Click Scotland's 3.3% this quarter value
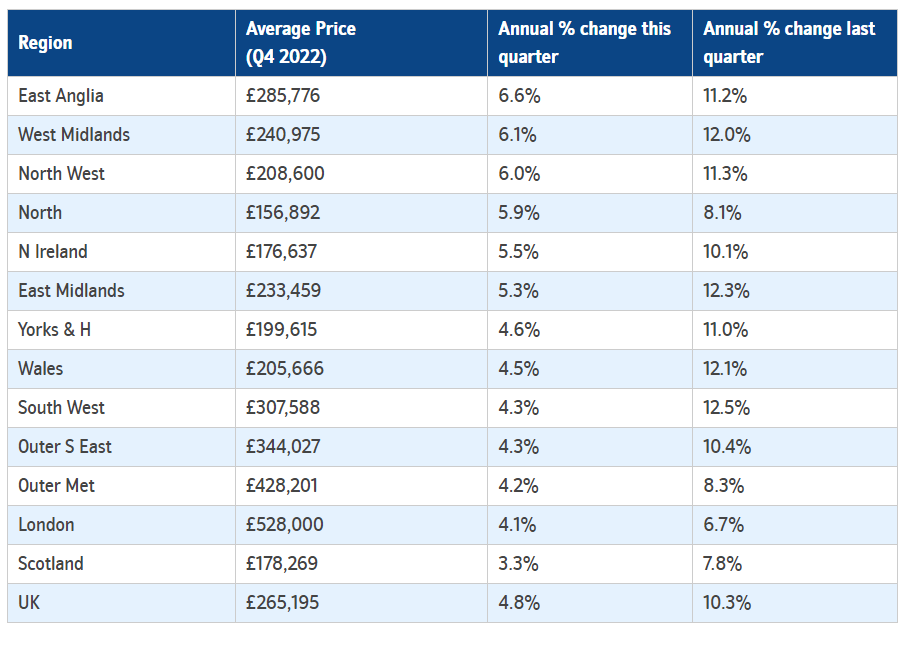The height and width of the screenshot is (646, 908). click(518, 564)
